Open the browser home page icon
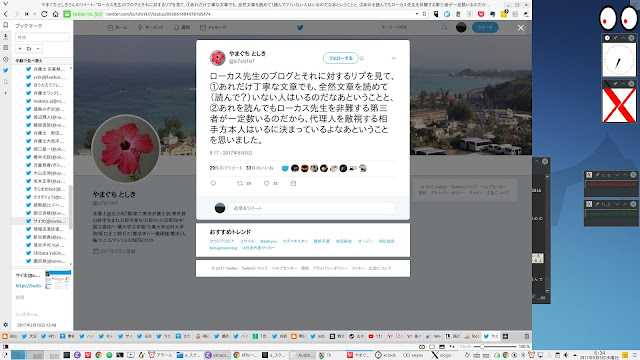Viewport: 640px width, 360px height. pos(55,14)
